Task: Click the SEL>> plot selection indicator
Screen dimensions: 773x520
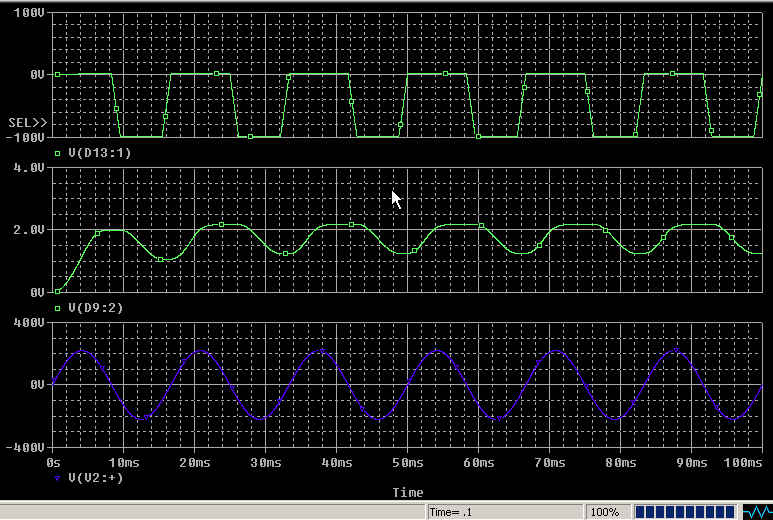Action: click(27, 122)
